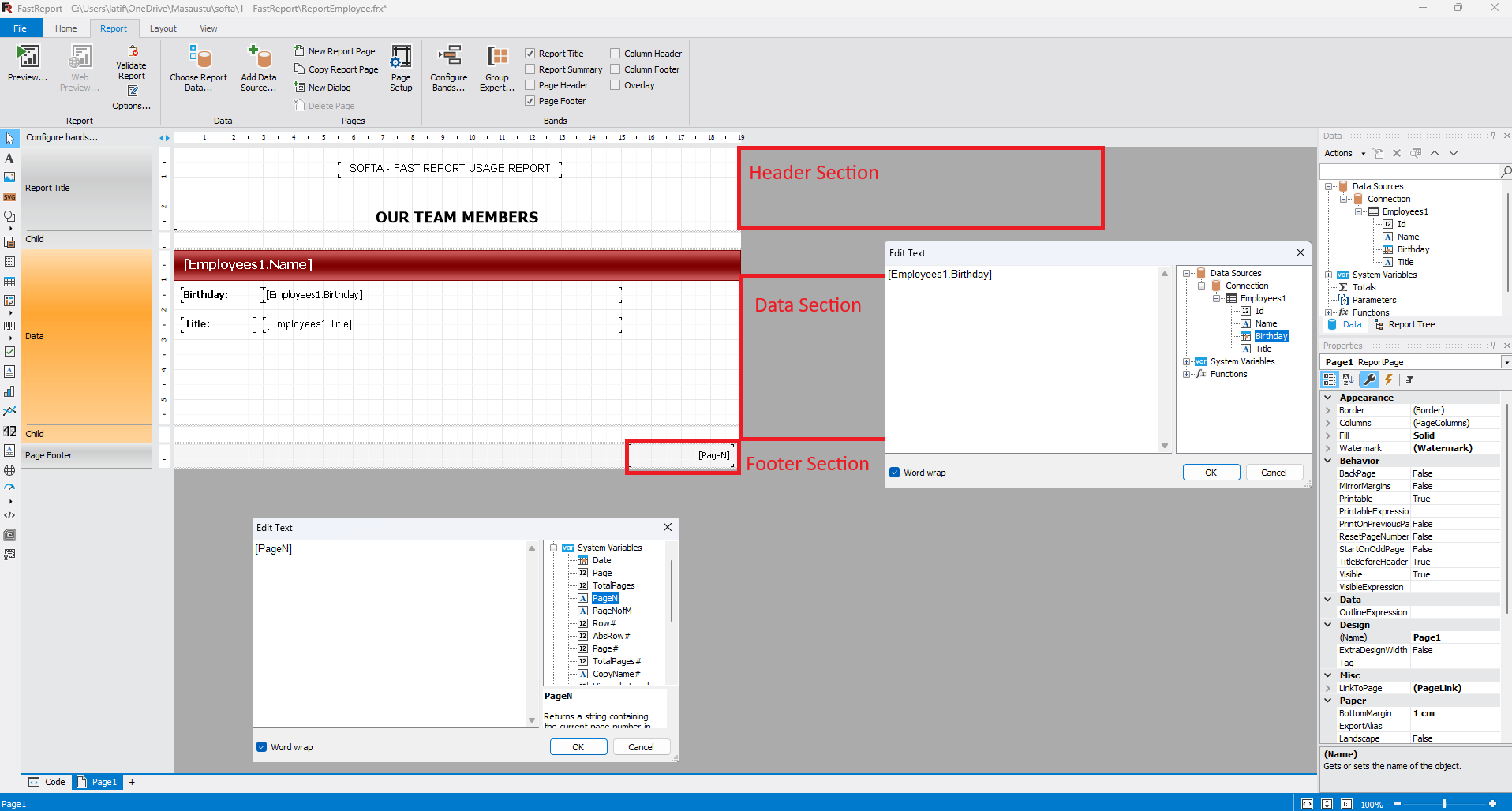Select the Shape object tool
The width and height of the screenshot is (1512, 811).
click(x=9, y=216)
